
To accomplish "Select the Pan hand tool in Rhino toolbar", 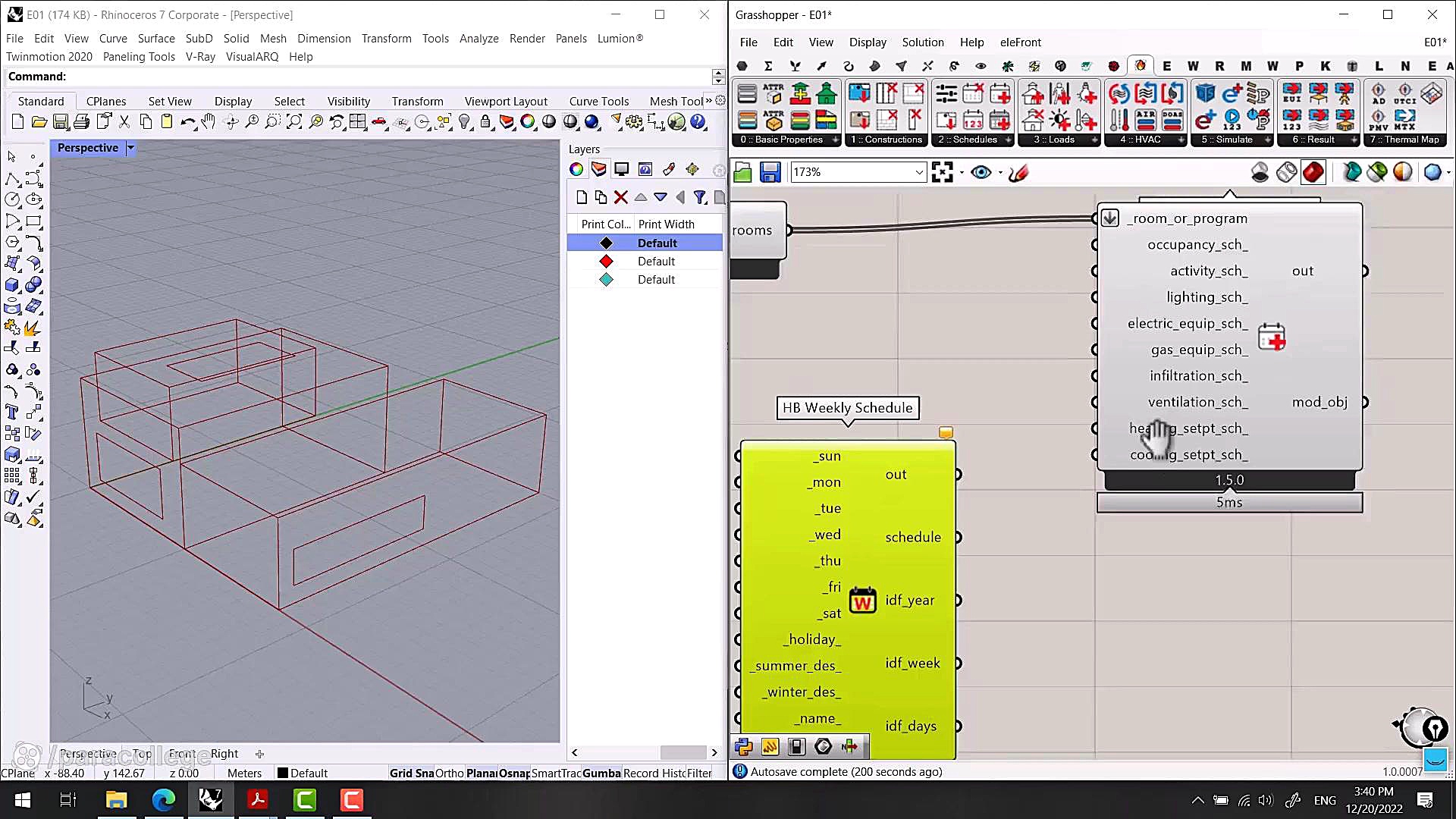I will coord(209,122).
